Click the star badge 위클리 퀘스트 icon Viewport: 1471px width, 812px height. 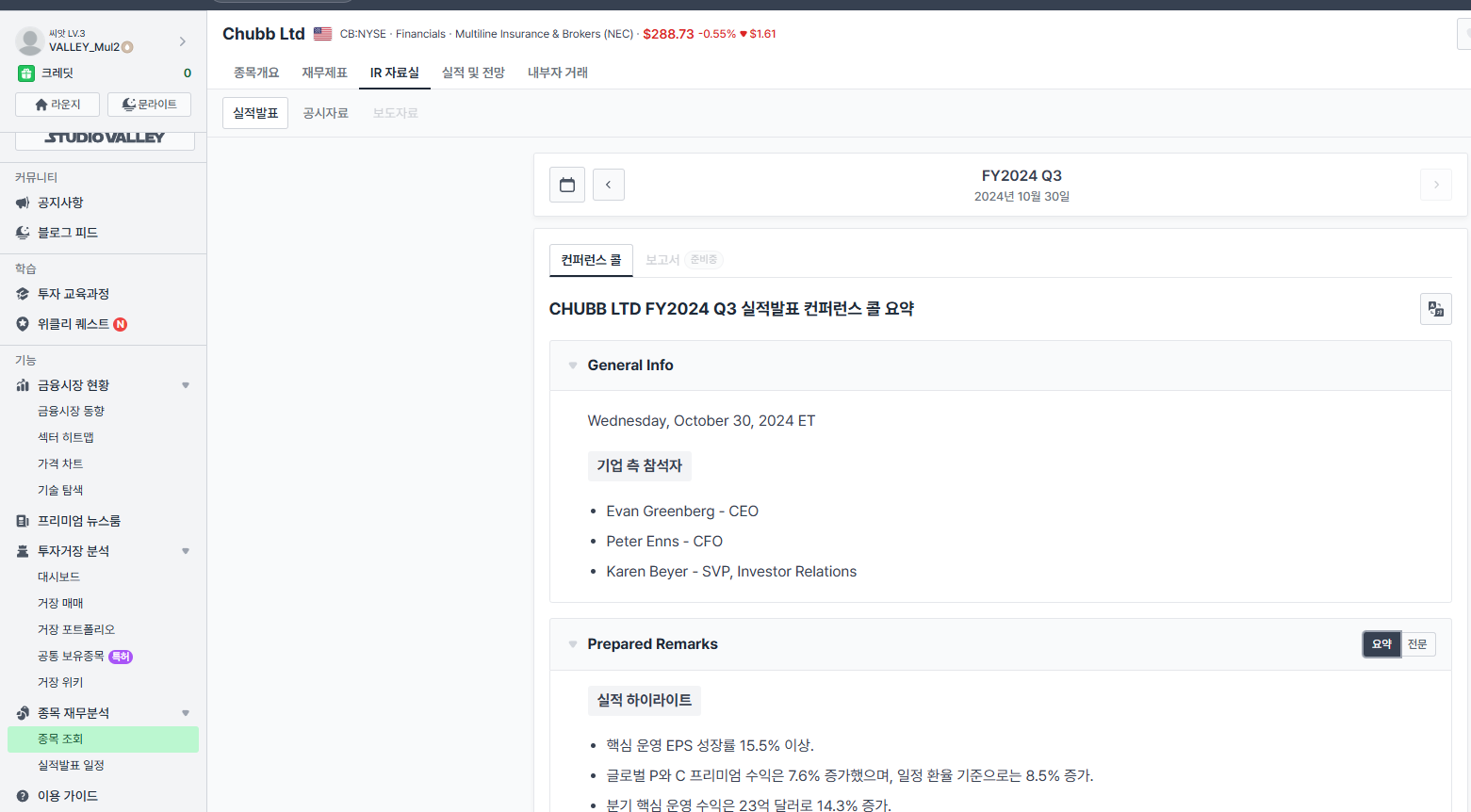pyautogui.click(x=23, y=324)
